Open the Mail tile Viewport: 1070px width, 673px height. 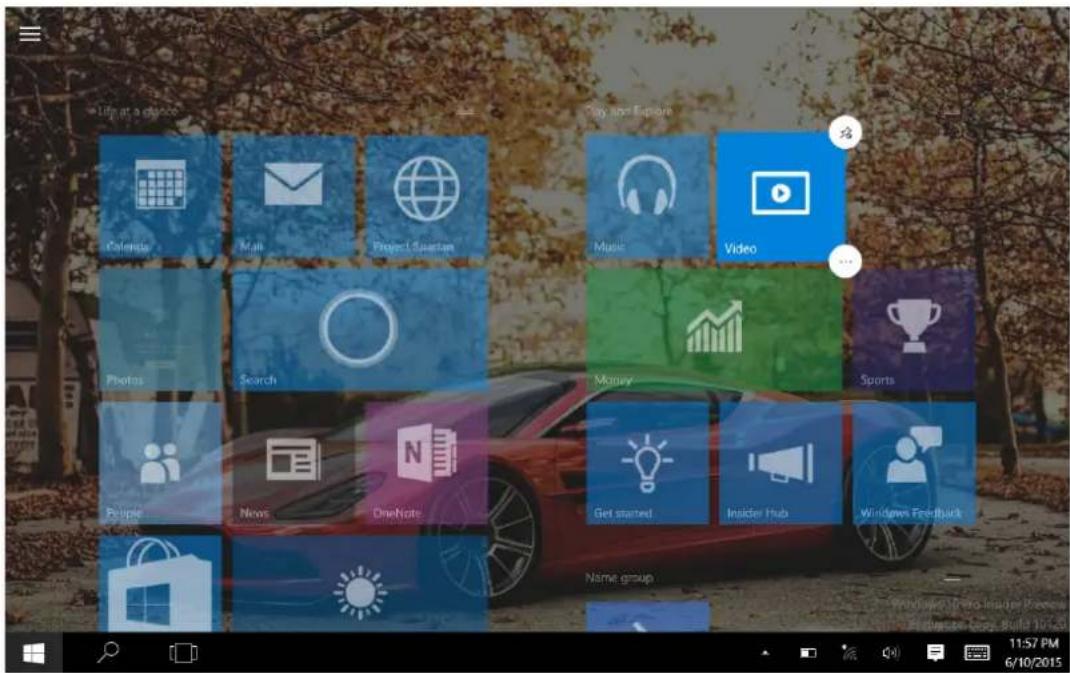point(293,196)
